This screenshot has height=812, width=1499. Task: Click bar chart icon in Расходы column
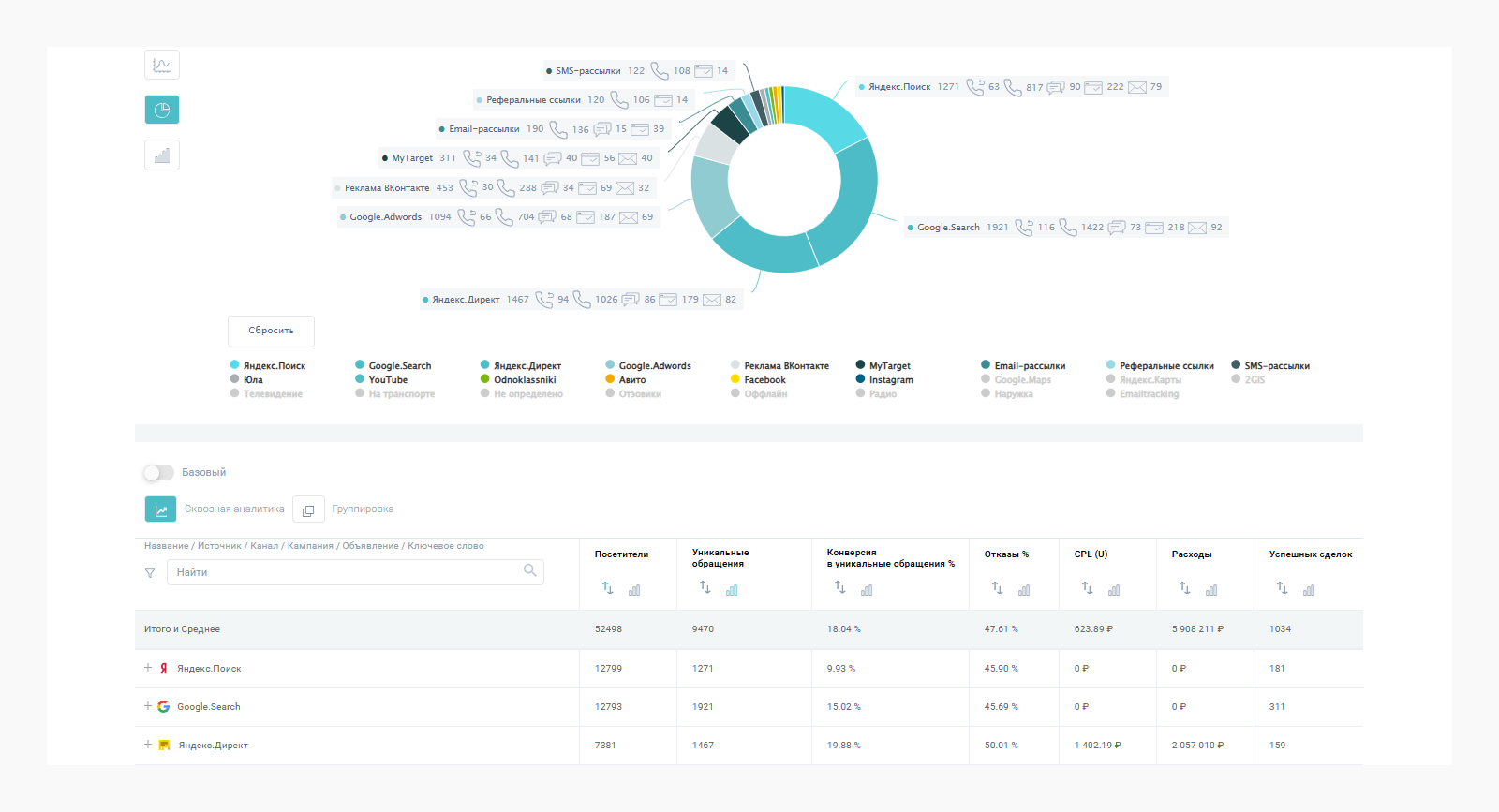(1211, 590)
